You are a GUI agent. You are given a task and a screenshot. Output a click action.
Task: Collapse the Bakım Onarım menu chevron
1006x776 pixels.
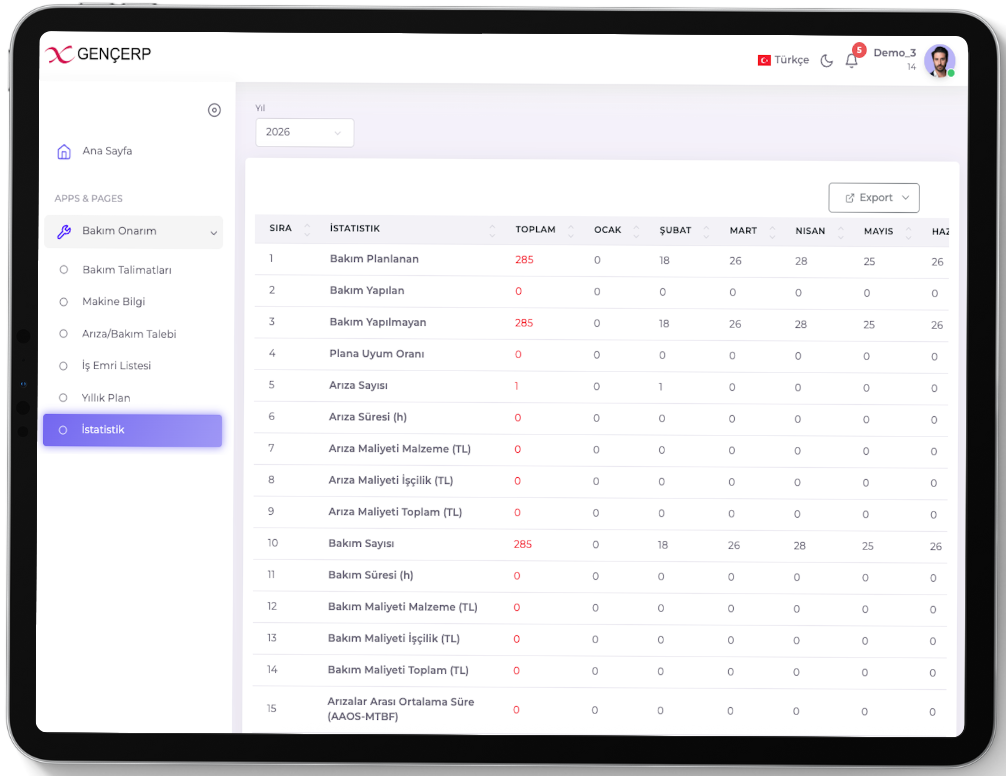213,233
